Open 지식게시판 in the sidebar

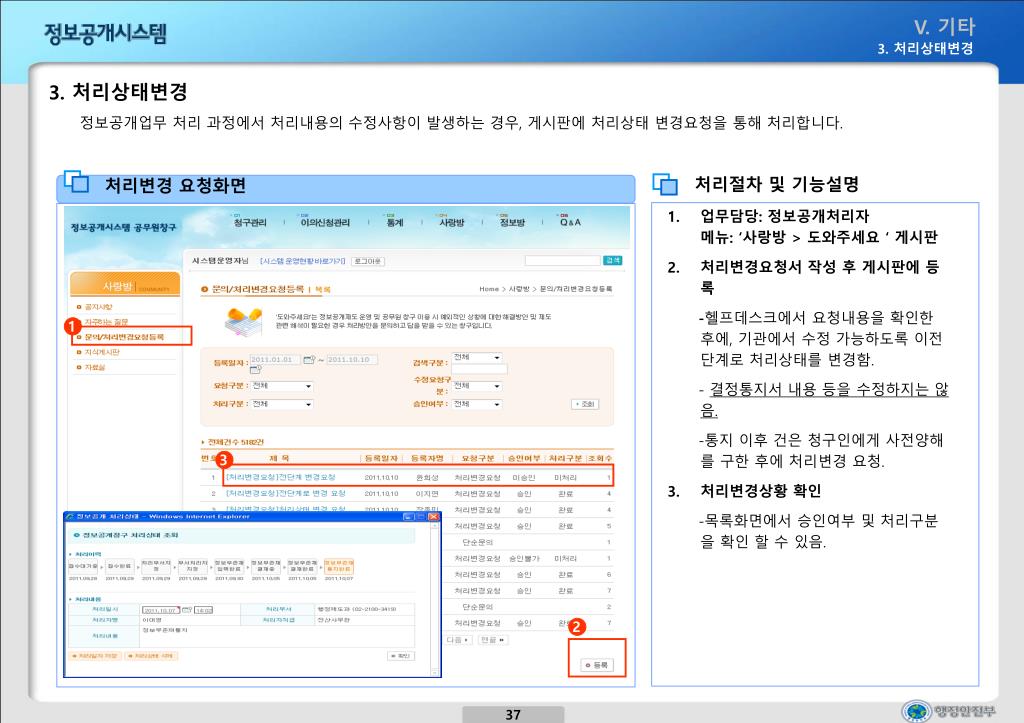point(102,352)
